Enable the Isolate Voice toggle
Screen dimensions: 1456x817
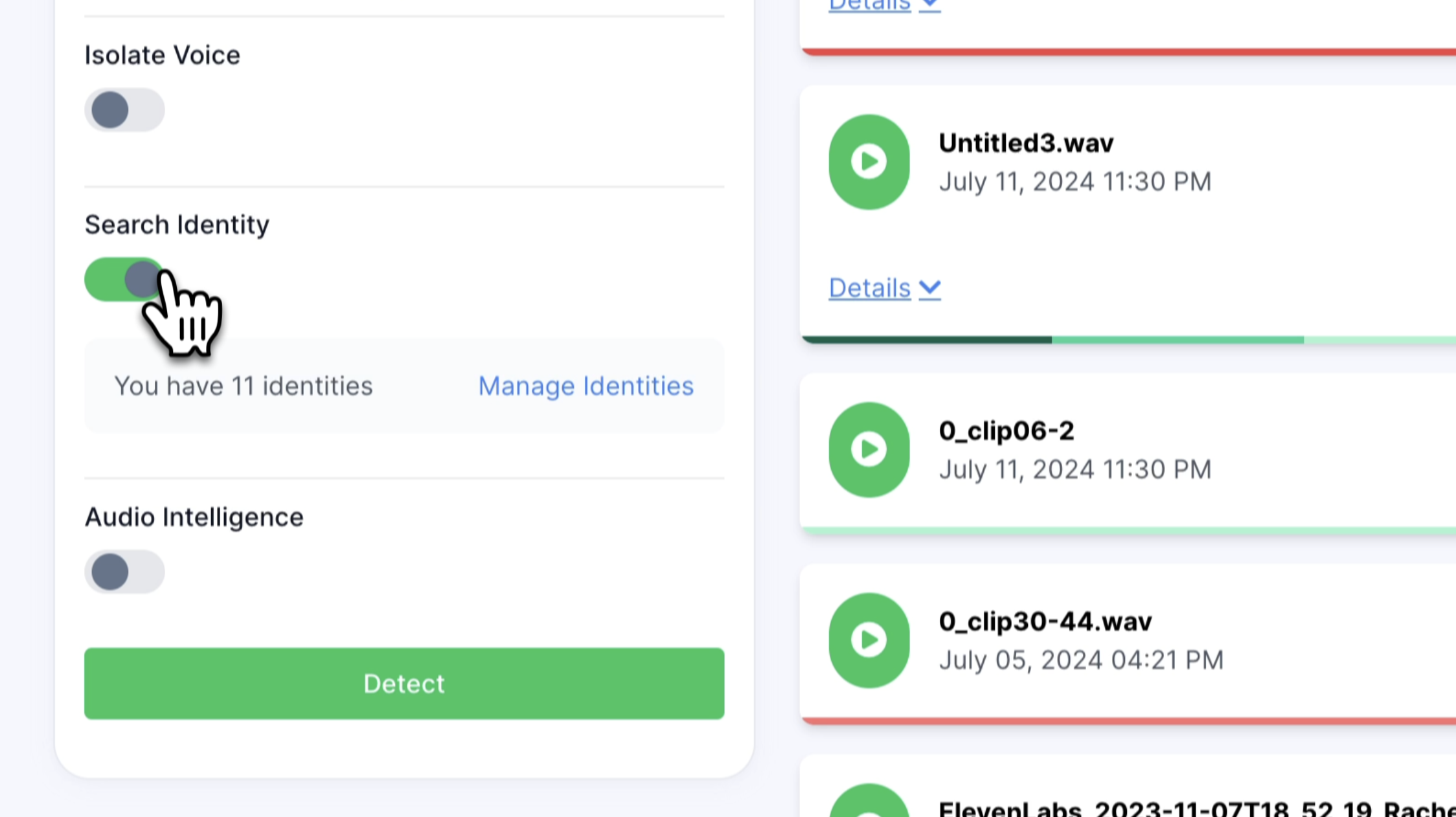124,109
